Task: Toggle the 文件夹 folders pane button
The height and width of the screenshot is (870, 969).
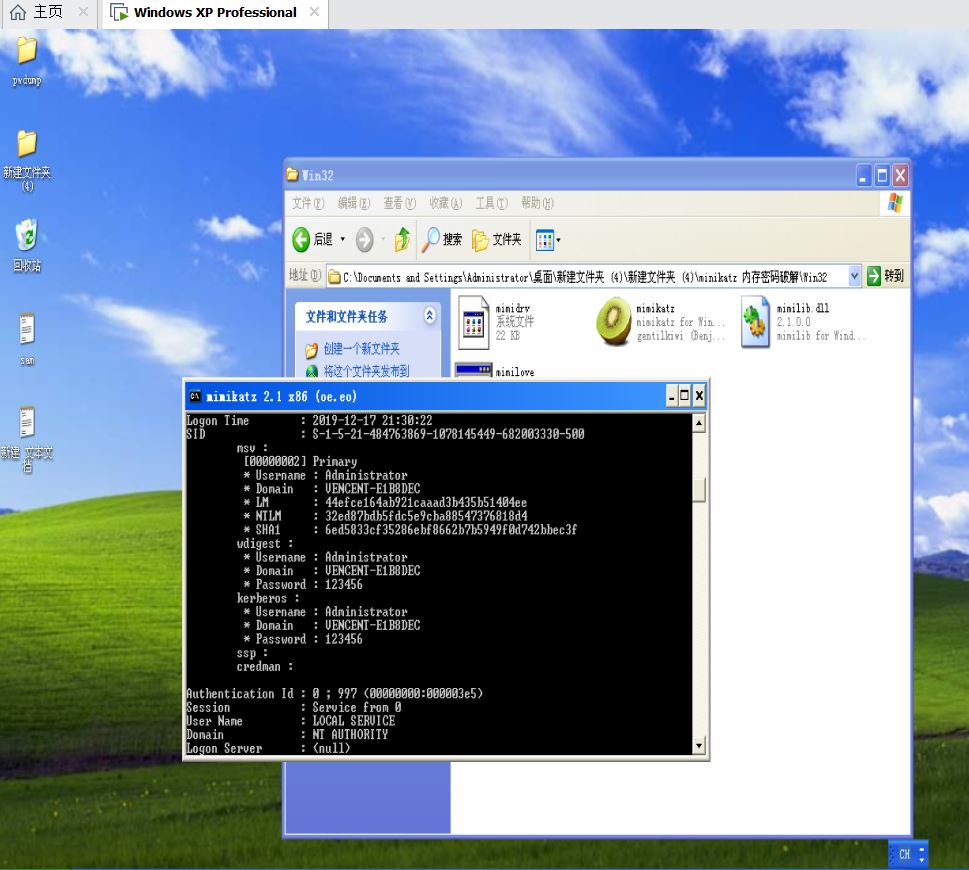Action: pos(496,240)
